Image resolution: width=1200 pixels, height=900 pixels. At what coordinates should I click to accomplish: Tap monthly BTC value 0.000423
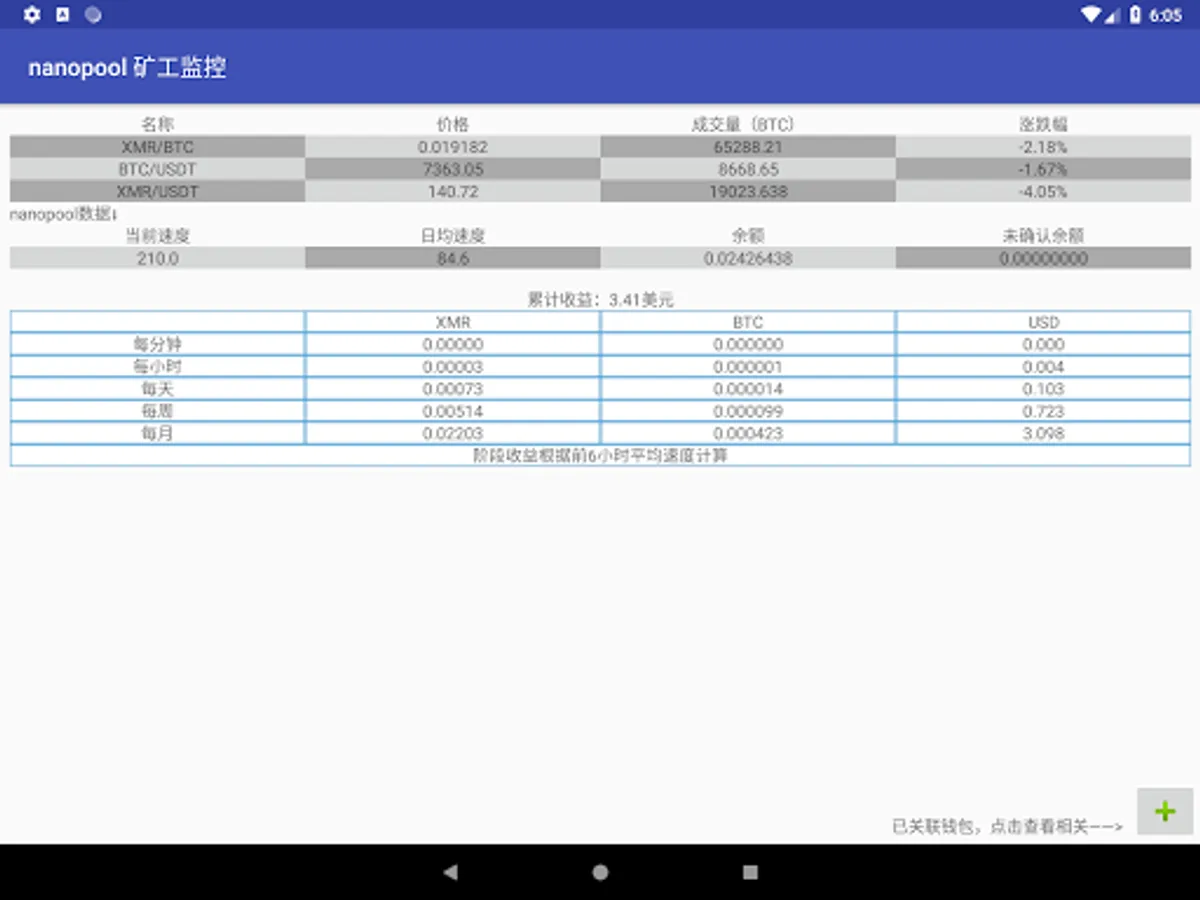coord(748,433)
